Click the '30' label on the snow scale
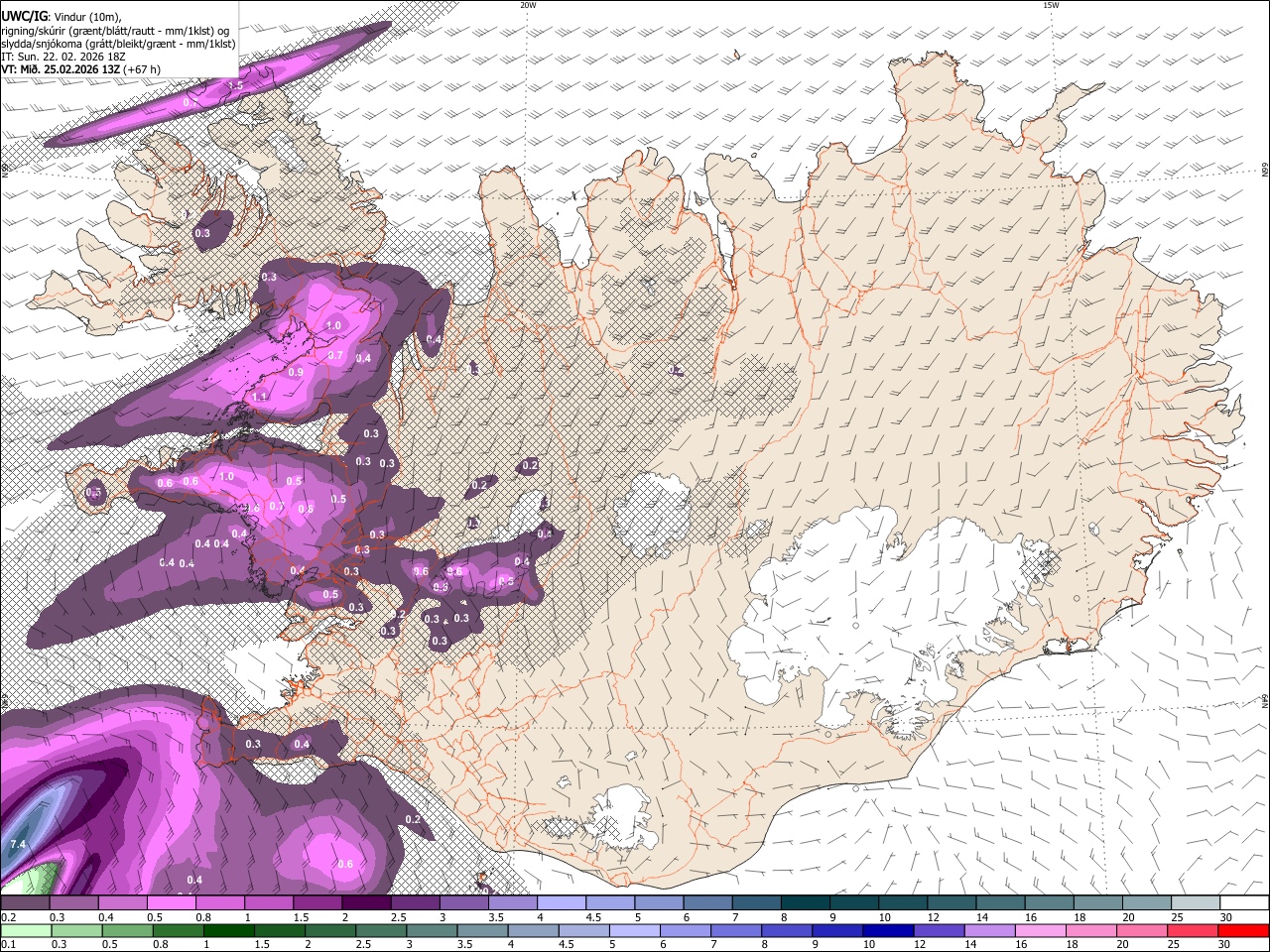 click(1225, 917)
